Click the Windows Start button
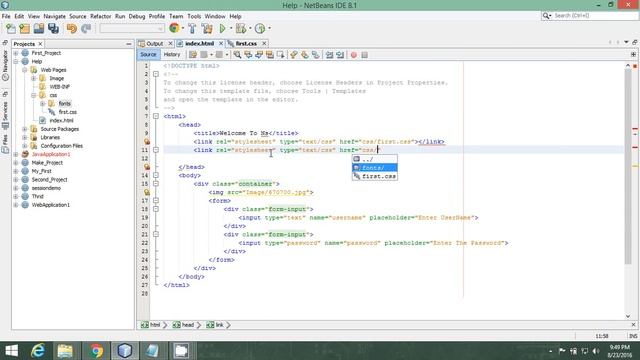The width and height of the screenshot is (640, 360). pos(11,351)
